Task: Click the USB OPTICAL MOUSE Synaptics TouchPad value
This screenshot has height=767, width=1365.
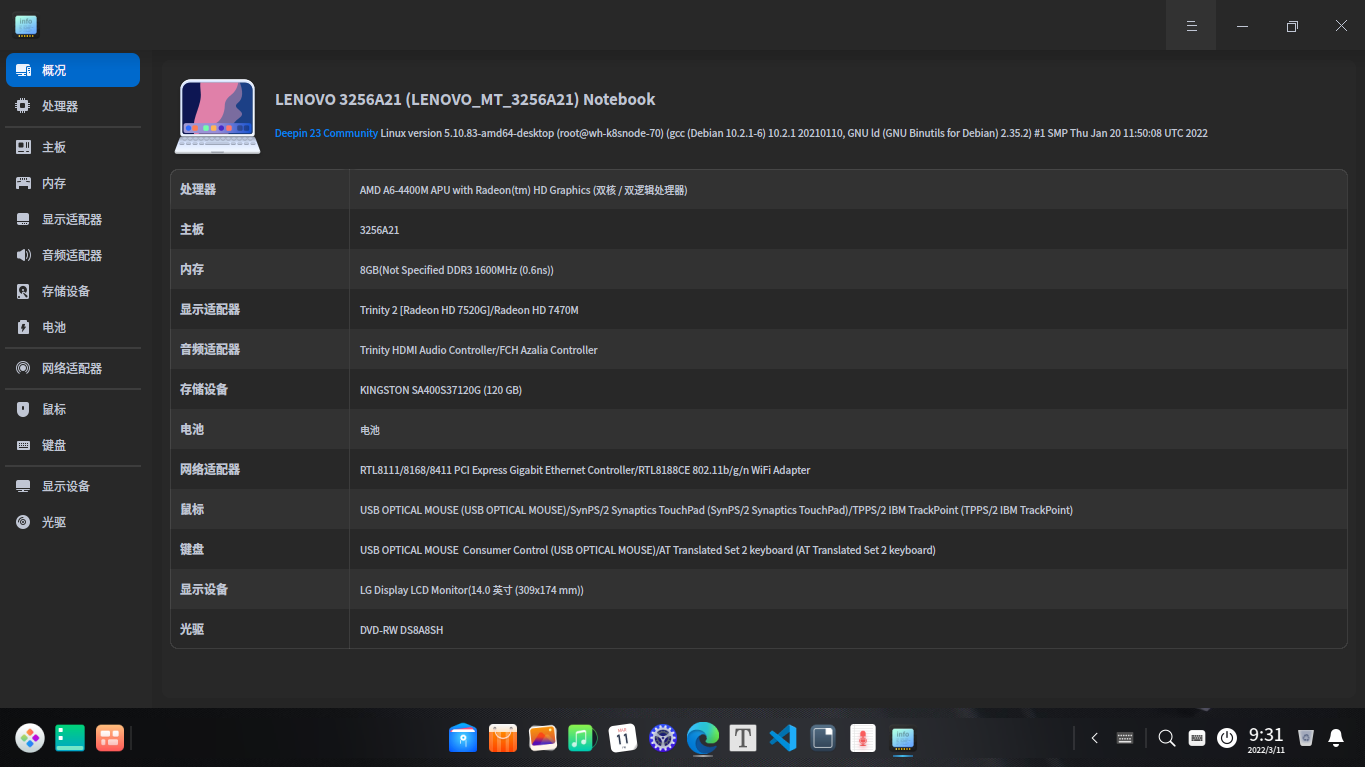Action: [x=716, y=510]
